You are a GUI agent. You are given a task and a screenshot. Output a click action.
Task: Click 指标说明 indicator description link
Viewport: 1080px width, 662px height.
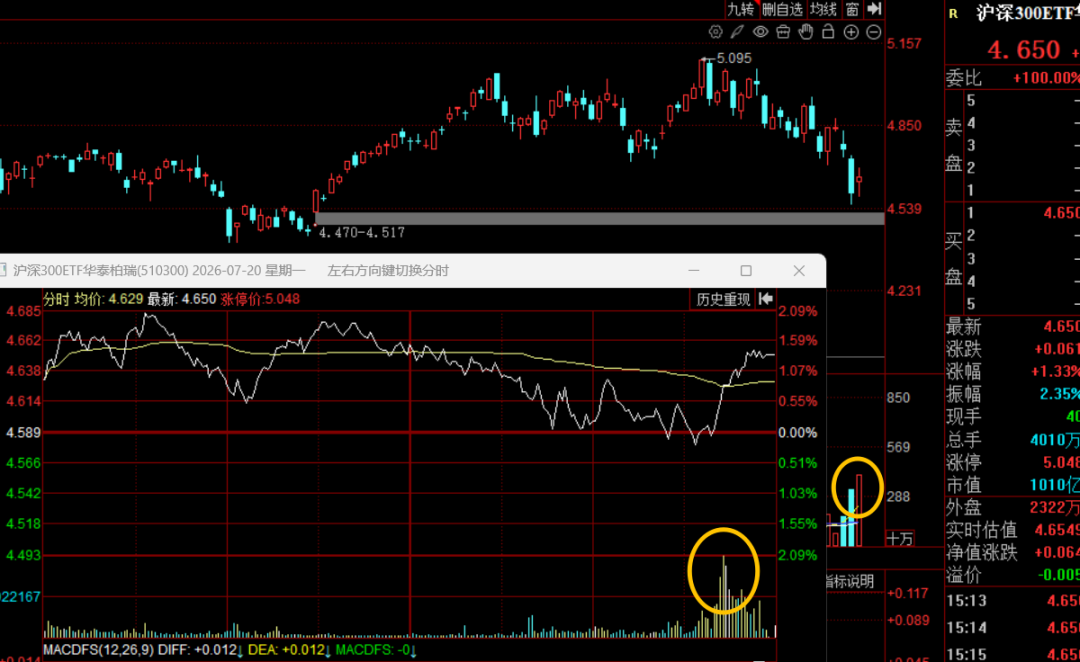850,581
